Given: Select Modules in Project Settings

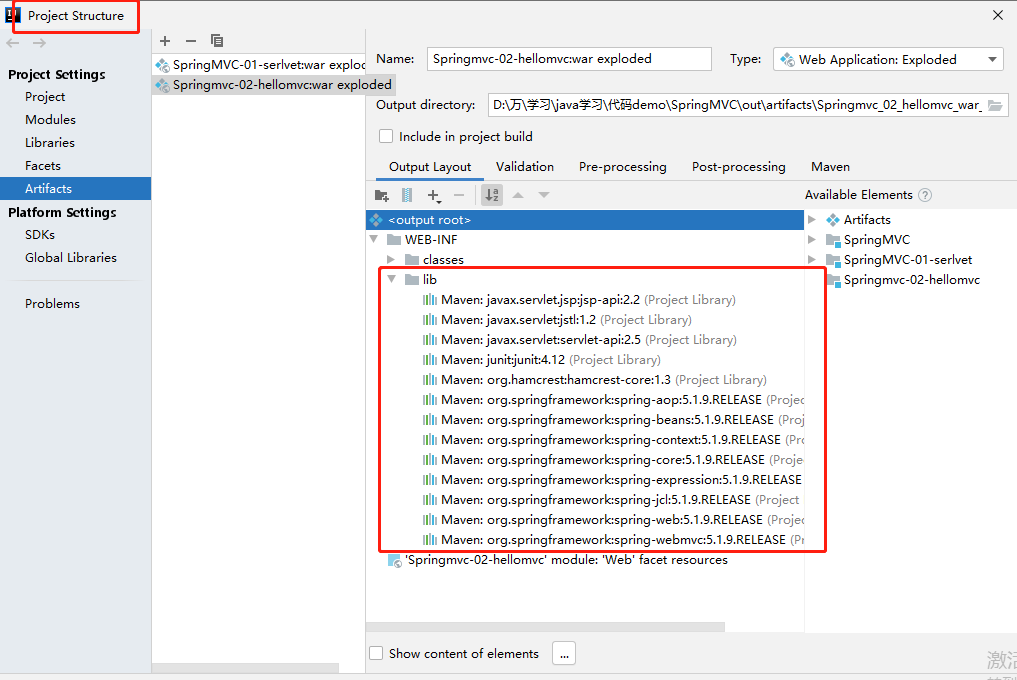Looking at the screenshot, I should (x=51, y=119).
